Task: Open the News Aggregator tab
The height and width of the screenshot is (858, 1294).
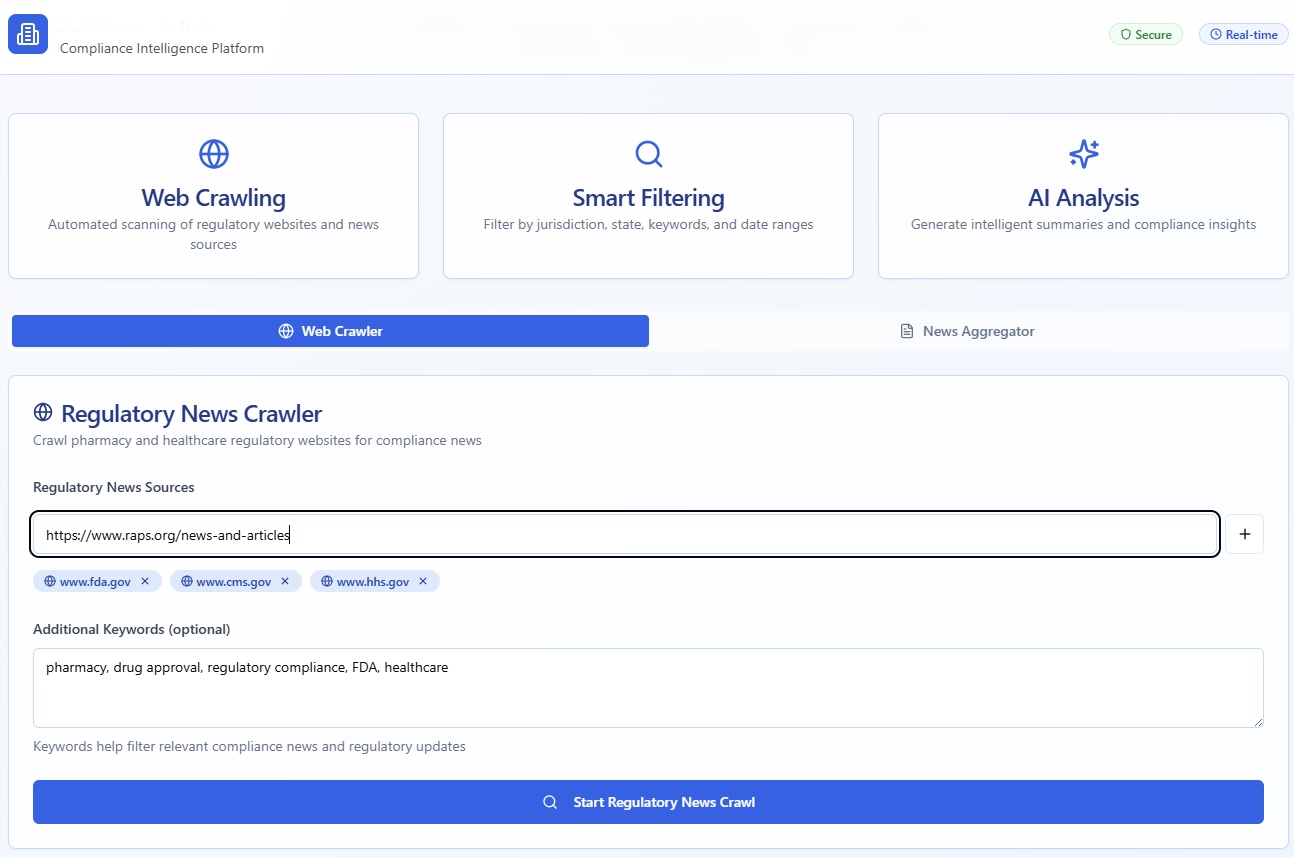Action: (x=967, y=331)
